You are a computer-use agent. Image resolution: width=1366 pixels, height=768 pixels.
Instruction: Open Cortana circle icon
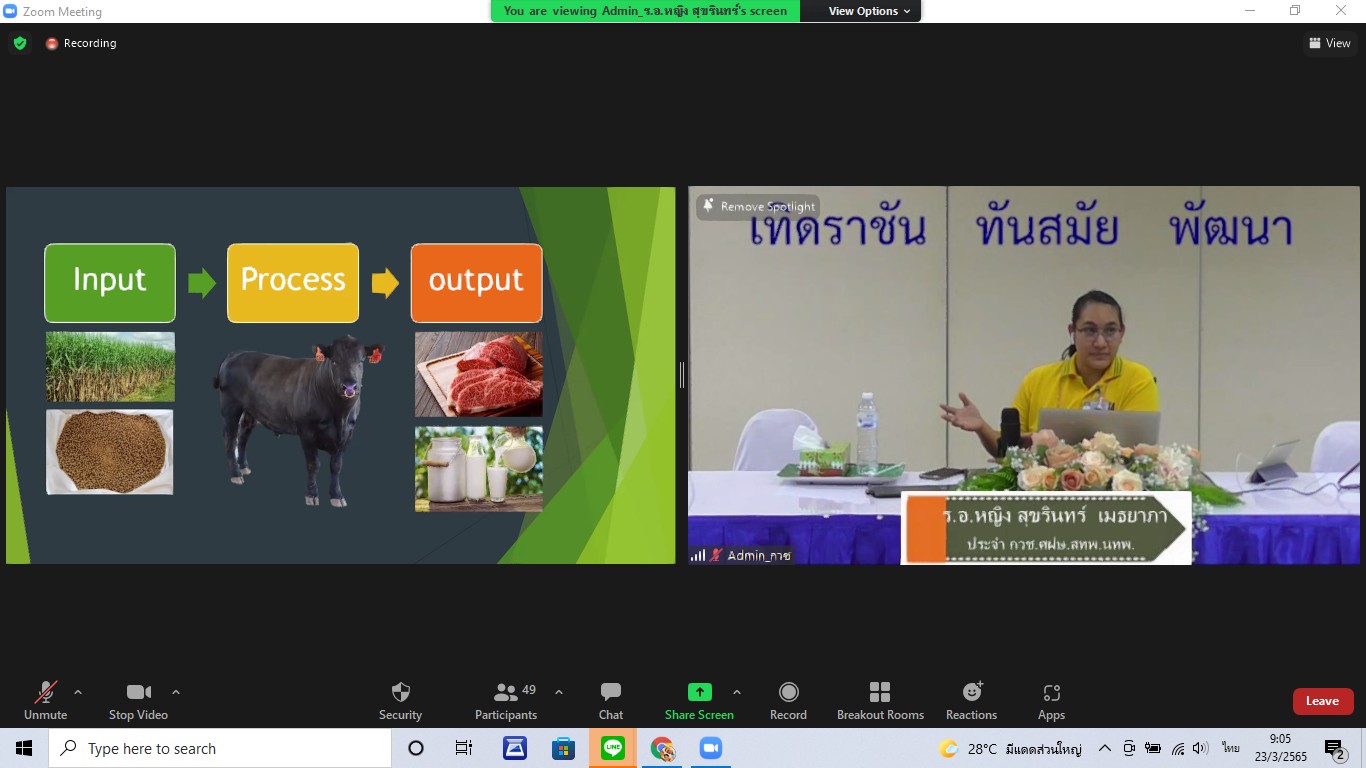click(x=416, y=748)
